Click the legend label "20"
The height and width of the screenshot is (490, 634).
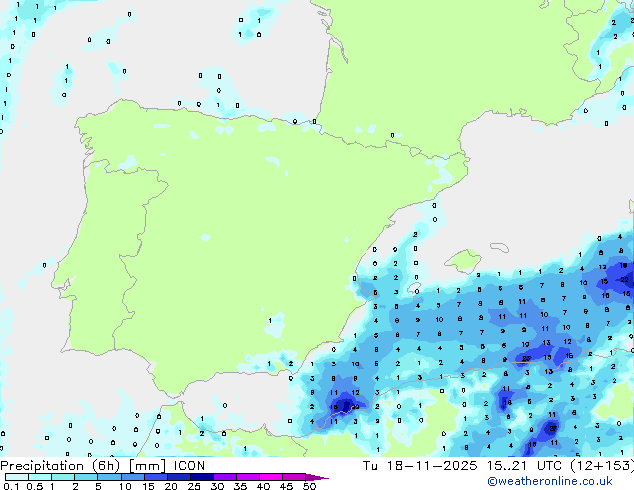pos(171,486)
